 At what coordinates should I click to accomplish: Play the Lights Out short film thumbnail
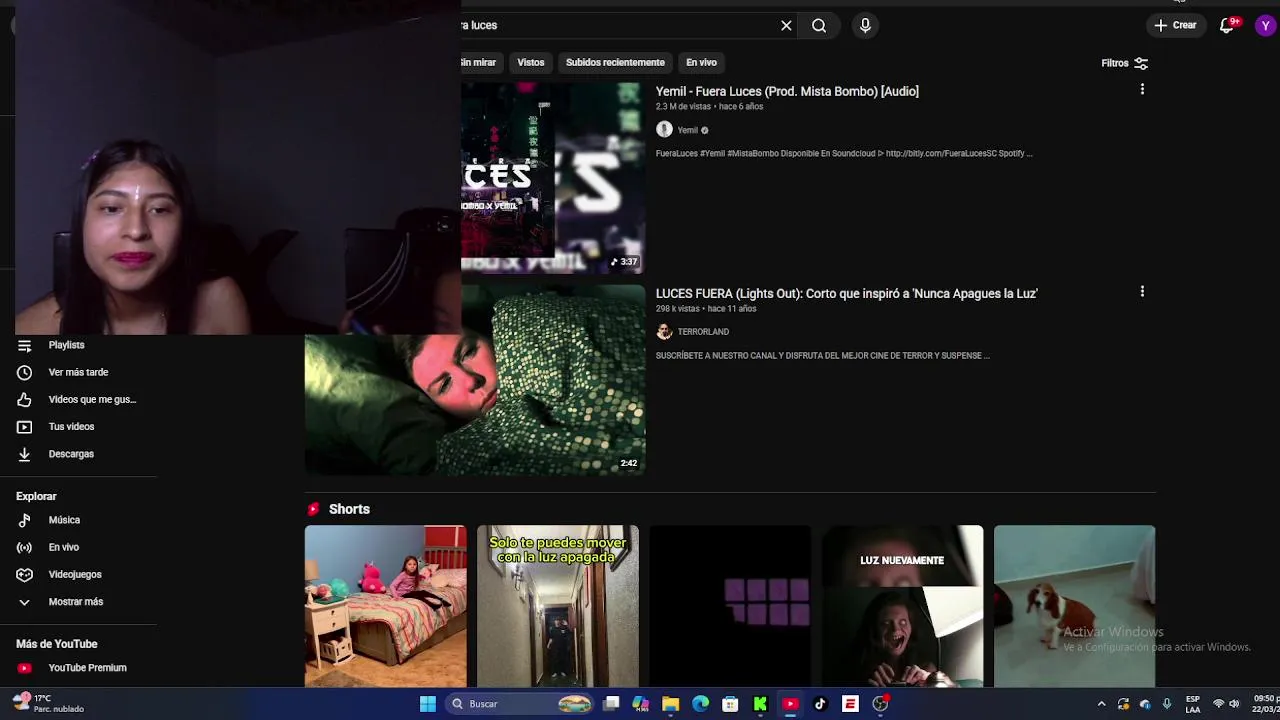pyautogui.click(x=475, y=380)
